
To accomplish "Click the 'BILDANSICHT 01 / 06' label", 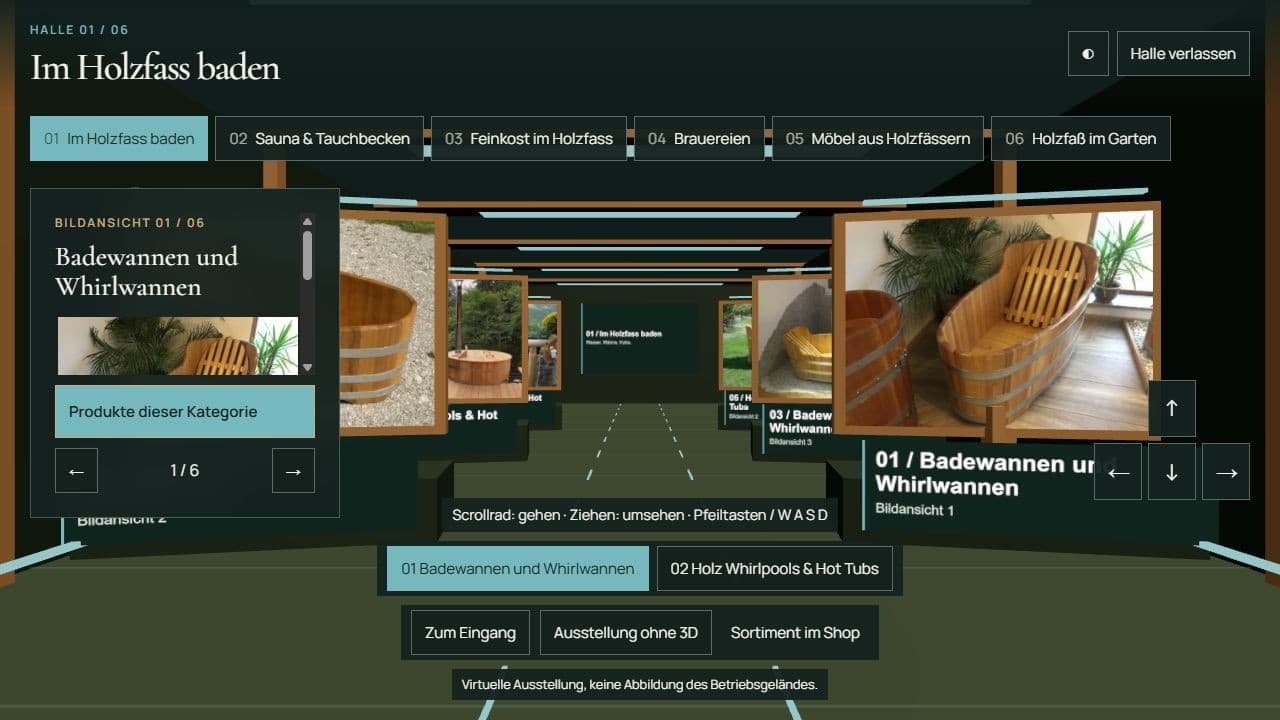I will point(130,223).
